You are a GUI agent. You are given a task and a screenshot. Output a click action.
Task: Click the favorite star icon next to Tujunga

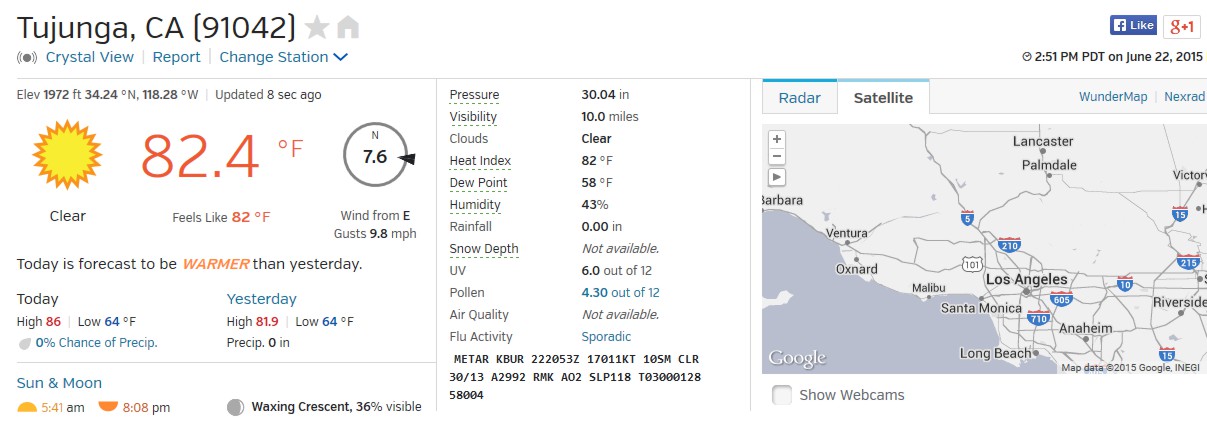click(x=316, y=27)
